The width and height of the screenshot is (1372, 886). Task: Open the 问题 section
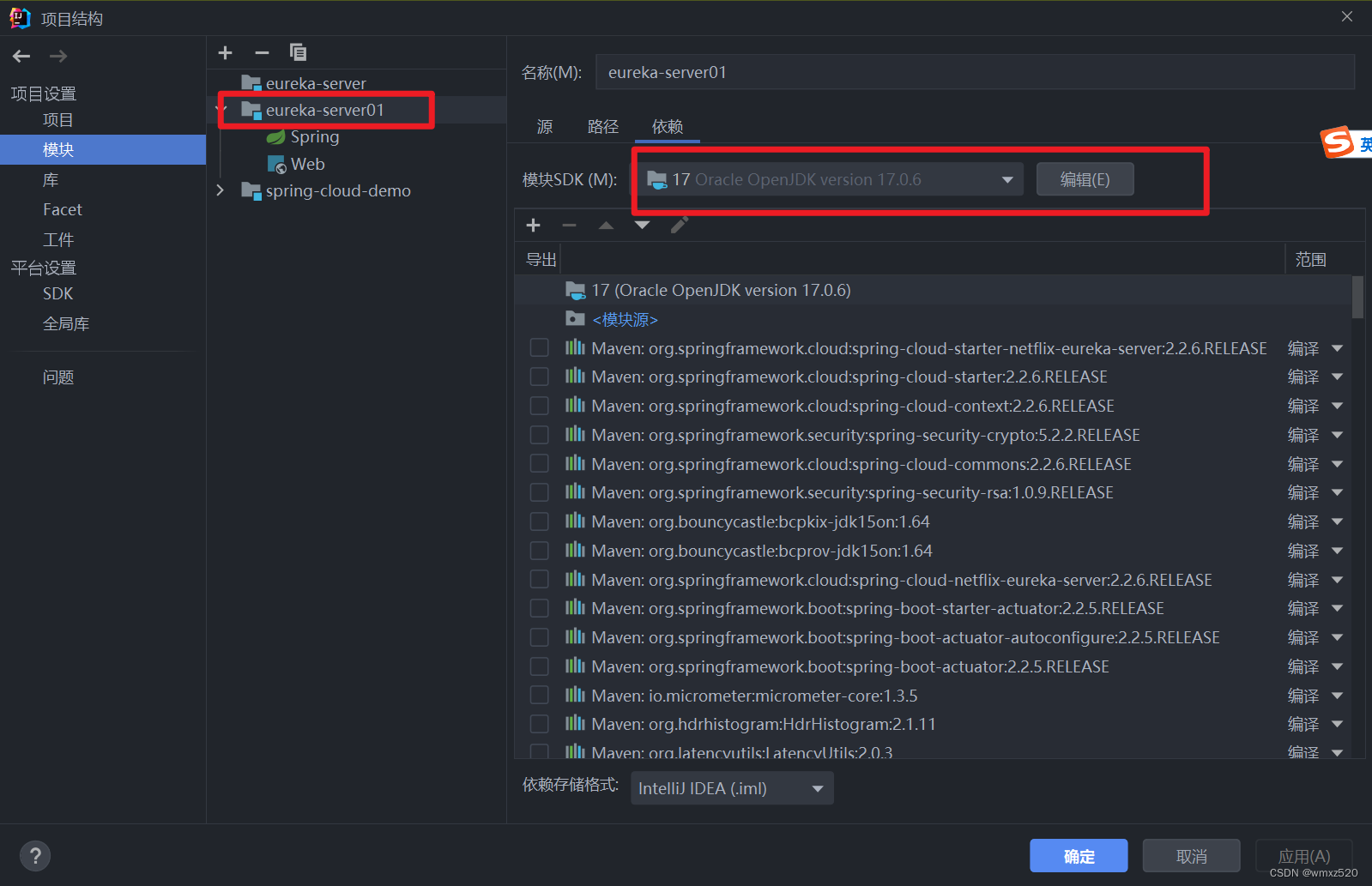[58, 377]
